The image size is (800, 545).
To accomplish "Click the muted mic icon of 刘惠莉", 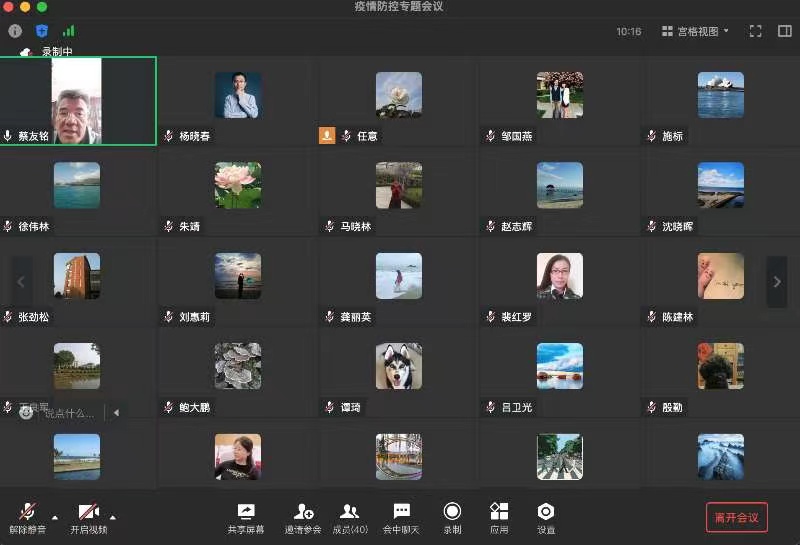I will tap(168, 317).
